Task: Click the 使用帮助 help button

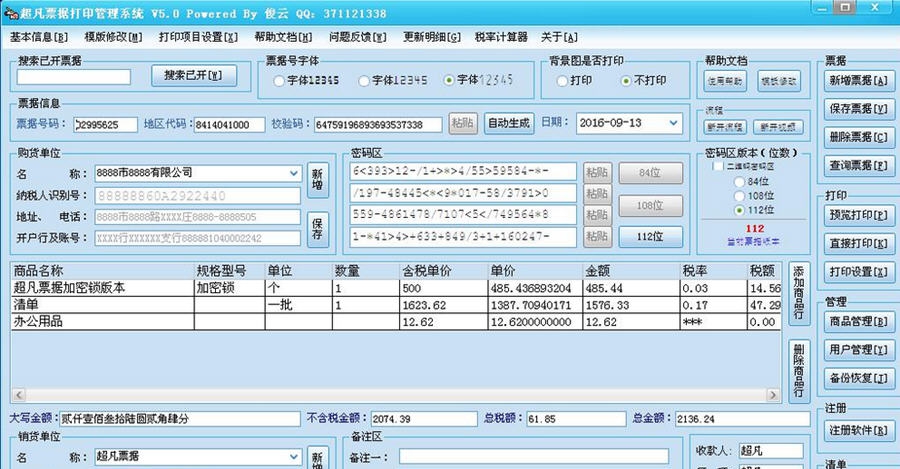Action: 725,82
